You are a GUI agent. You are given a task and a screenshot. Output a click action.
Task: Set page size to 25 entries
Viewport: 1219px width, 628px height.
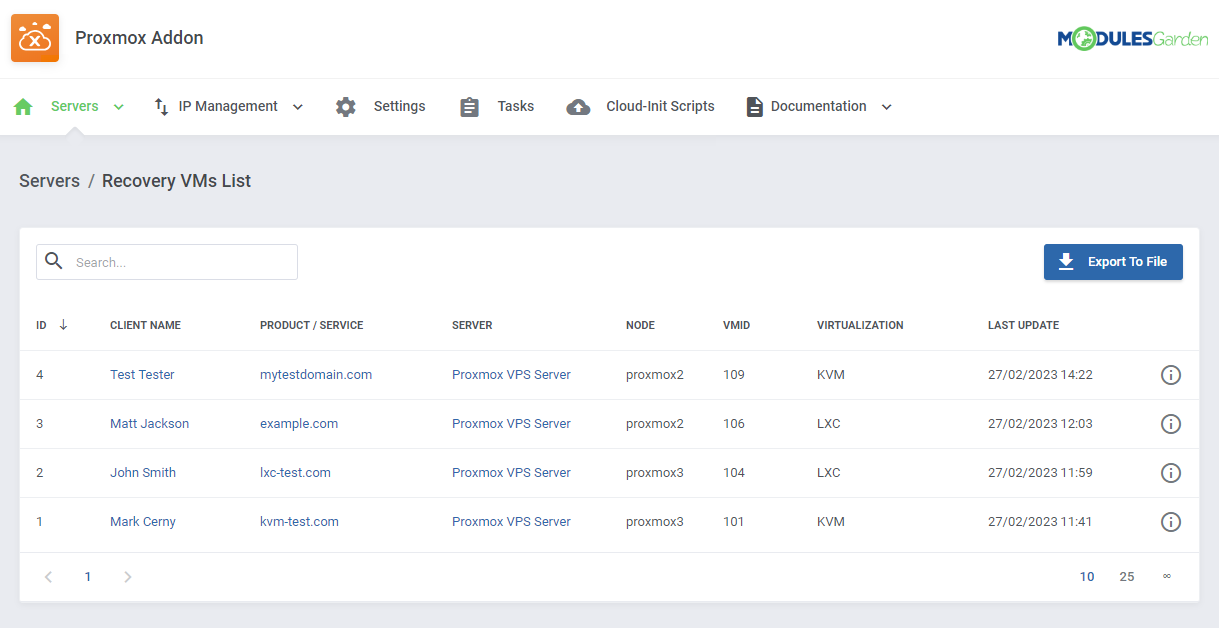[x=1126, y=577]
